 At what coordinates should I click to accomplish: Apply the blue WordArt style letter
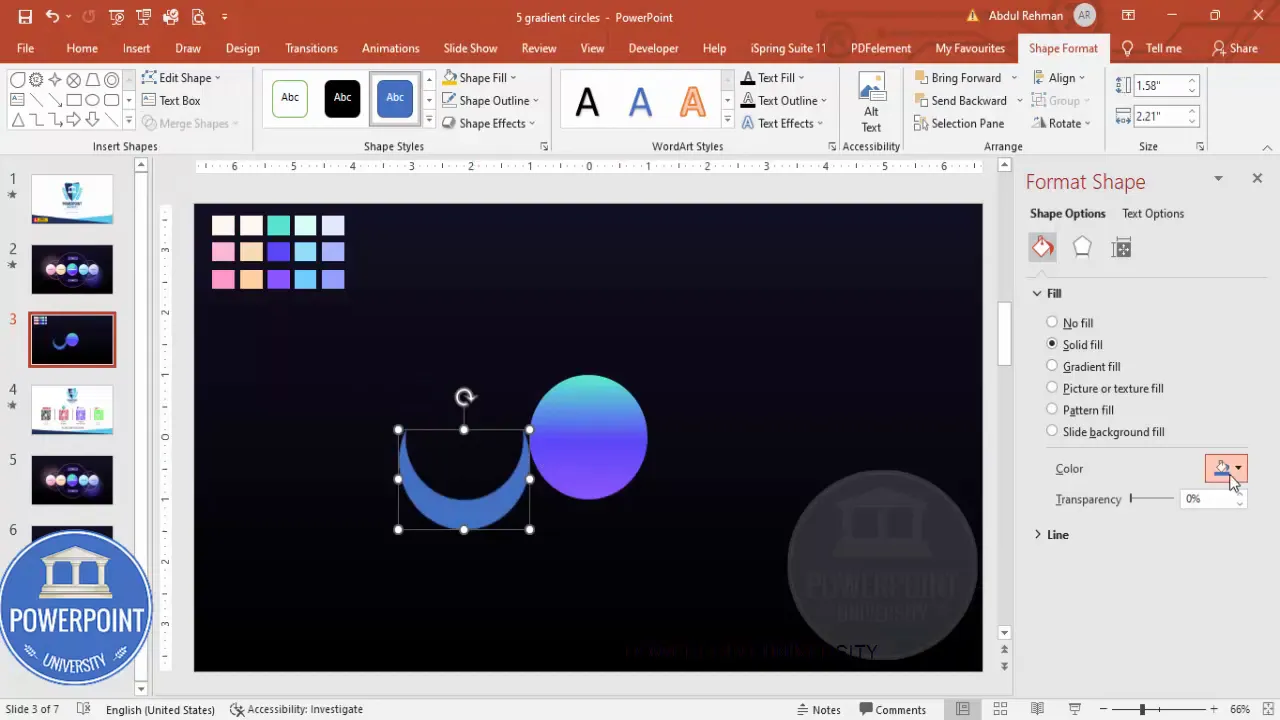pyautogui.click(x=640, y=101)
